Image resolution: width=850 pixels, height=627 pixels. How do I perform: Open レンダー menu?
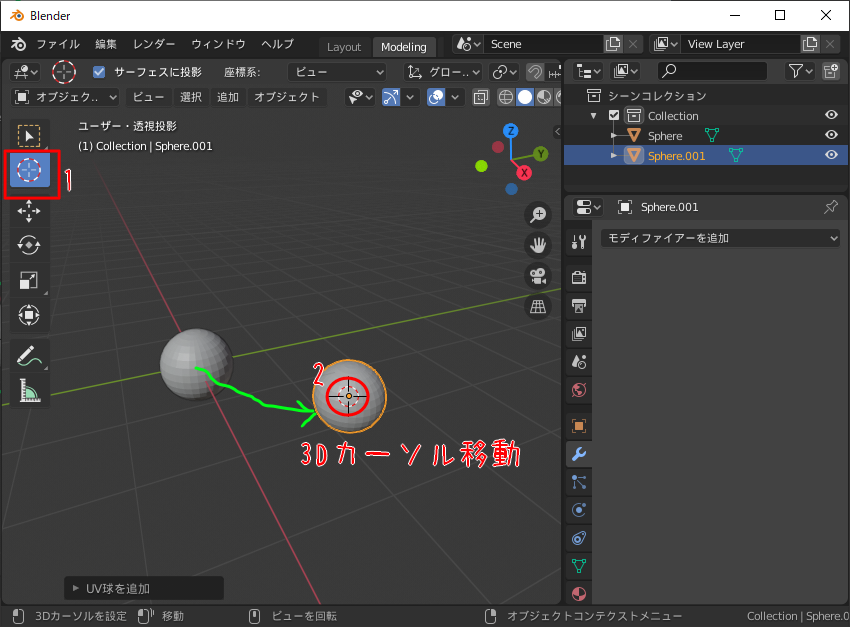(x=154, y=44)
